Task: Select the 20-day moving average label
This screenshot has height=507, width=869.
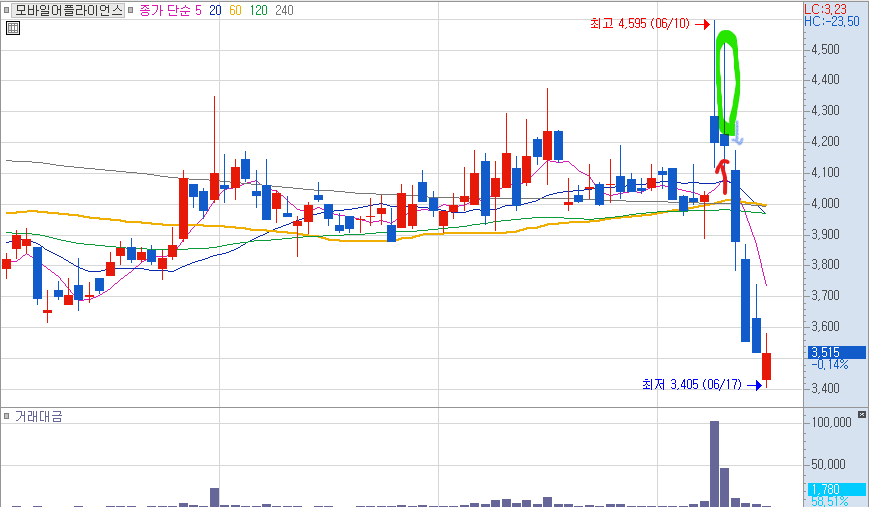Action: coord(215,11)
